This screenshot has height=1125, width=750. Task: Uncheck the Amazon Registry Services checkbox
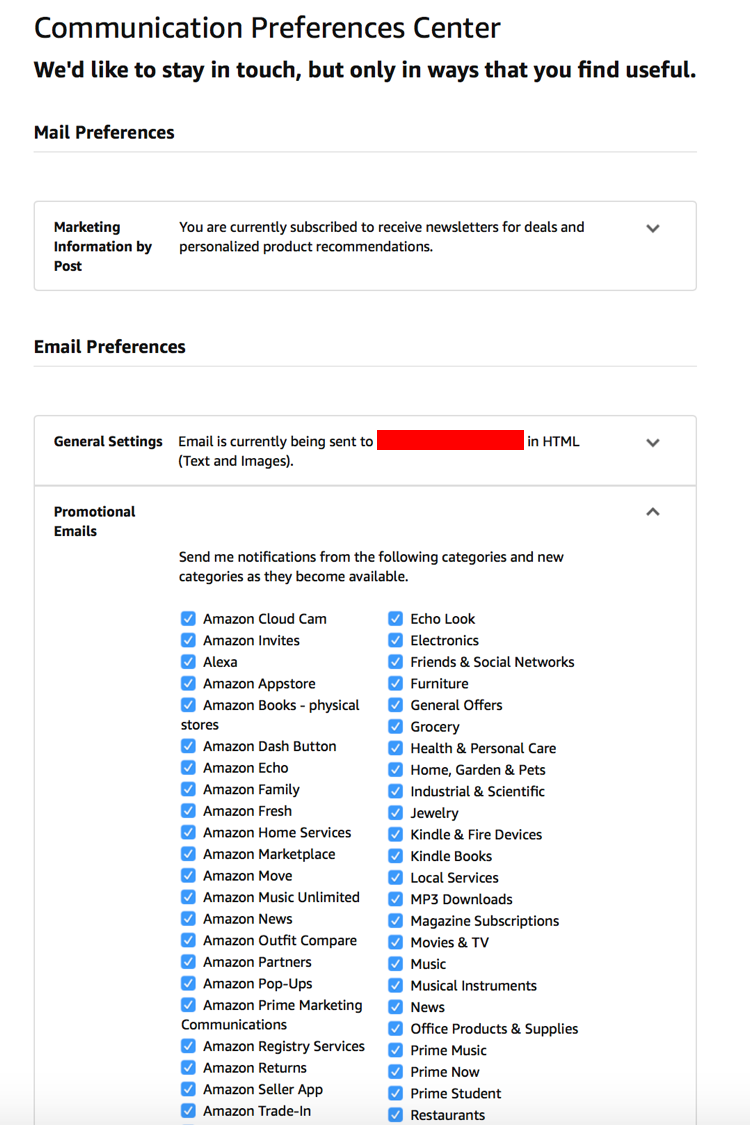(188, 1046)
